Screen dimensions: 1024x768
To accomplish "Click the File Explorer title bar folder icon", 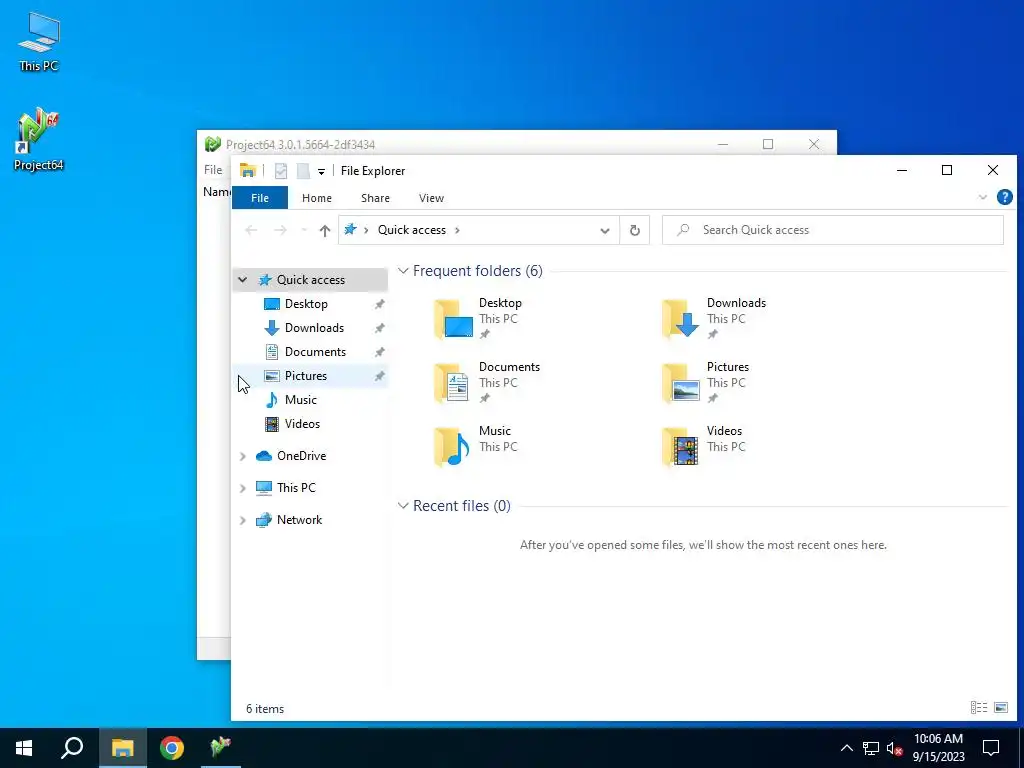I will point(248,170).
